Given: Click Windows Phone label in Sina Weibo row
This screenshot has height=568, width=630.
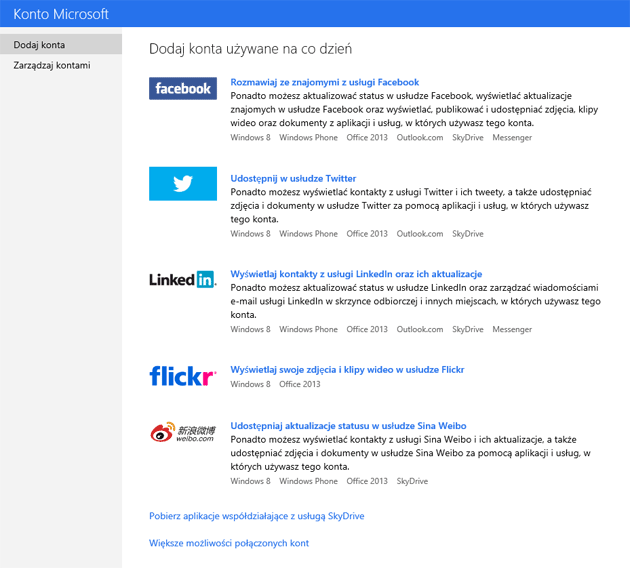Looking at the screenshot, I should point(309,481).
